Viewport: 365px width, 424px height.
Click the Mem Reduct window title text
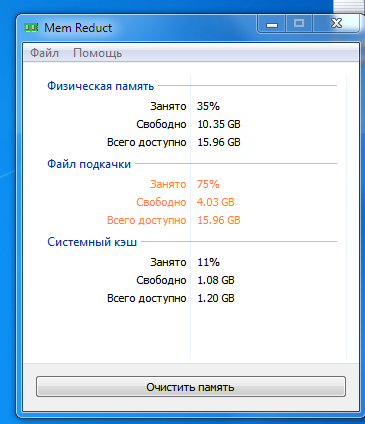click(x=78, y=28)
